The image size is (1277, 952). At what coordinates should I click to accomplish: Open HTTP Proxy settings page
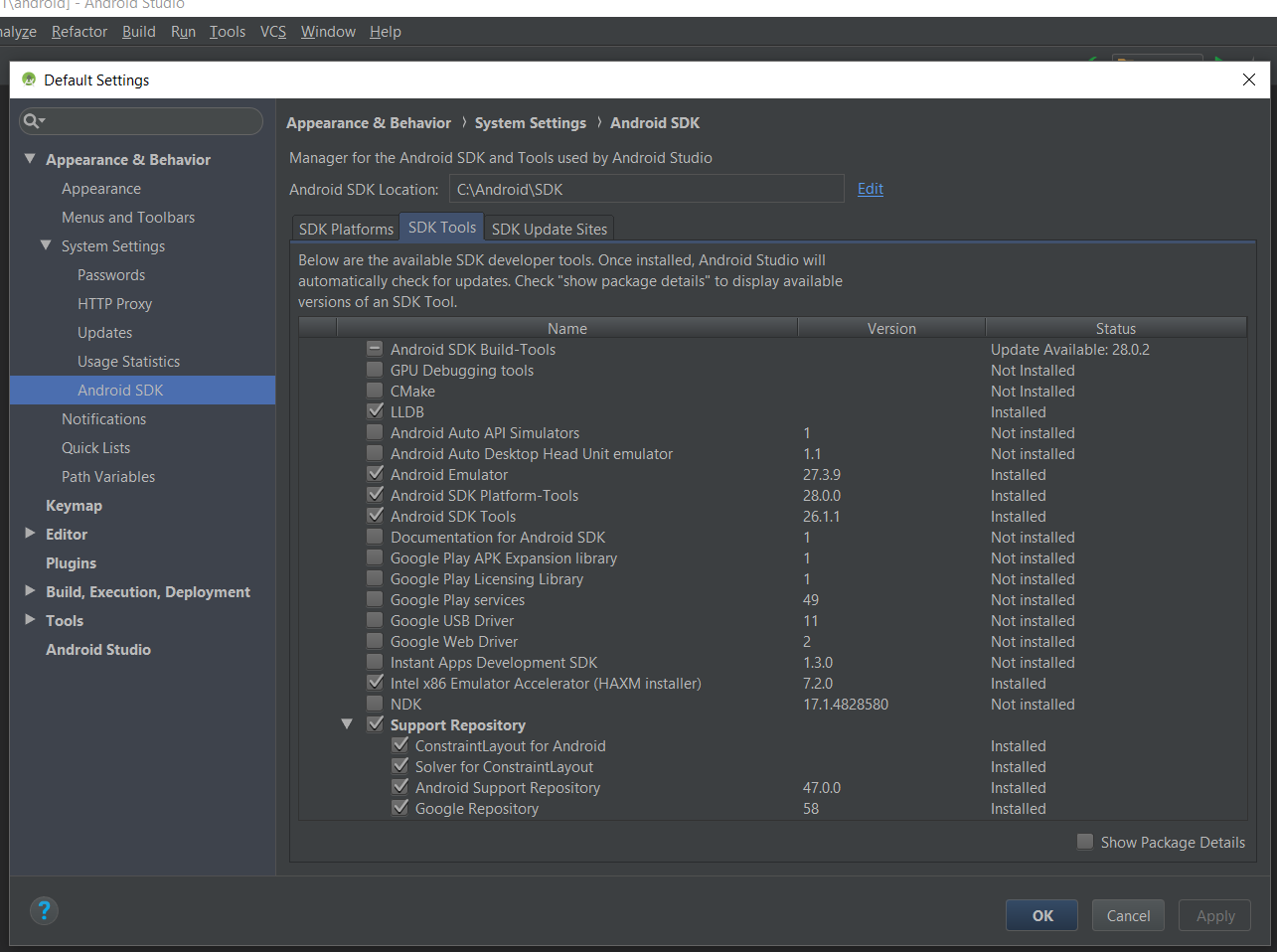[115, 304]
